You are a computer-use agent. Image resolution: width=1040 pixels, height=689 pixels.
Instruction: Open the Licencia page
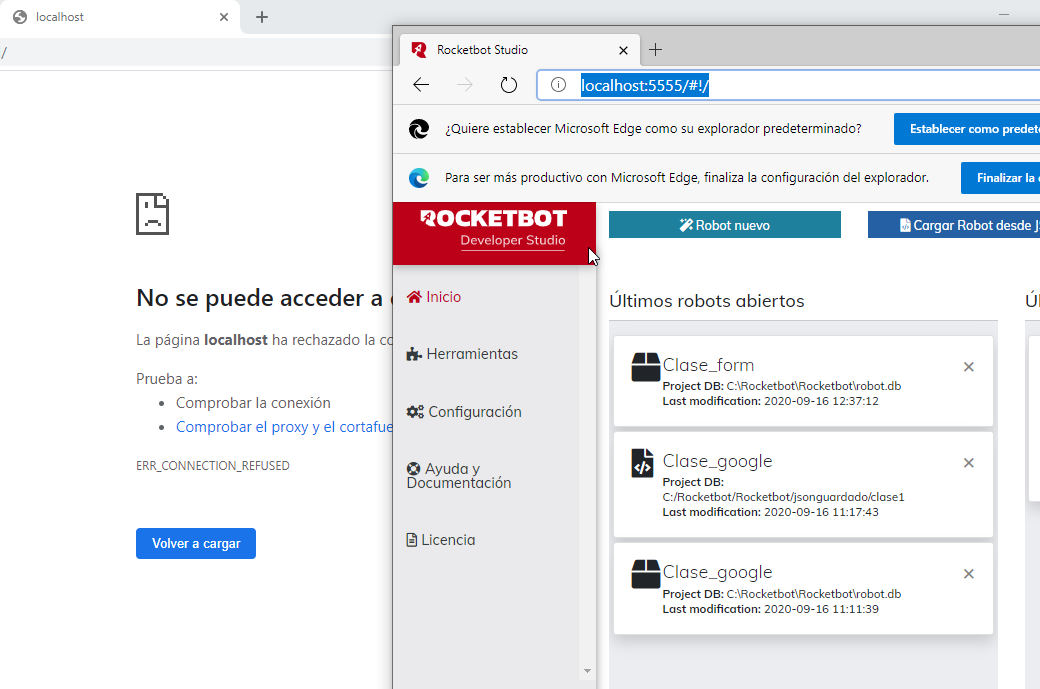pyautogui.click(x=441, y=540)
